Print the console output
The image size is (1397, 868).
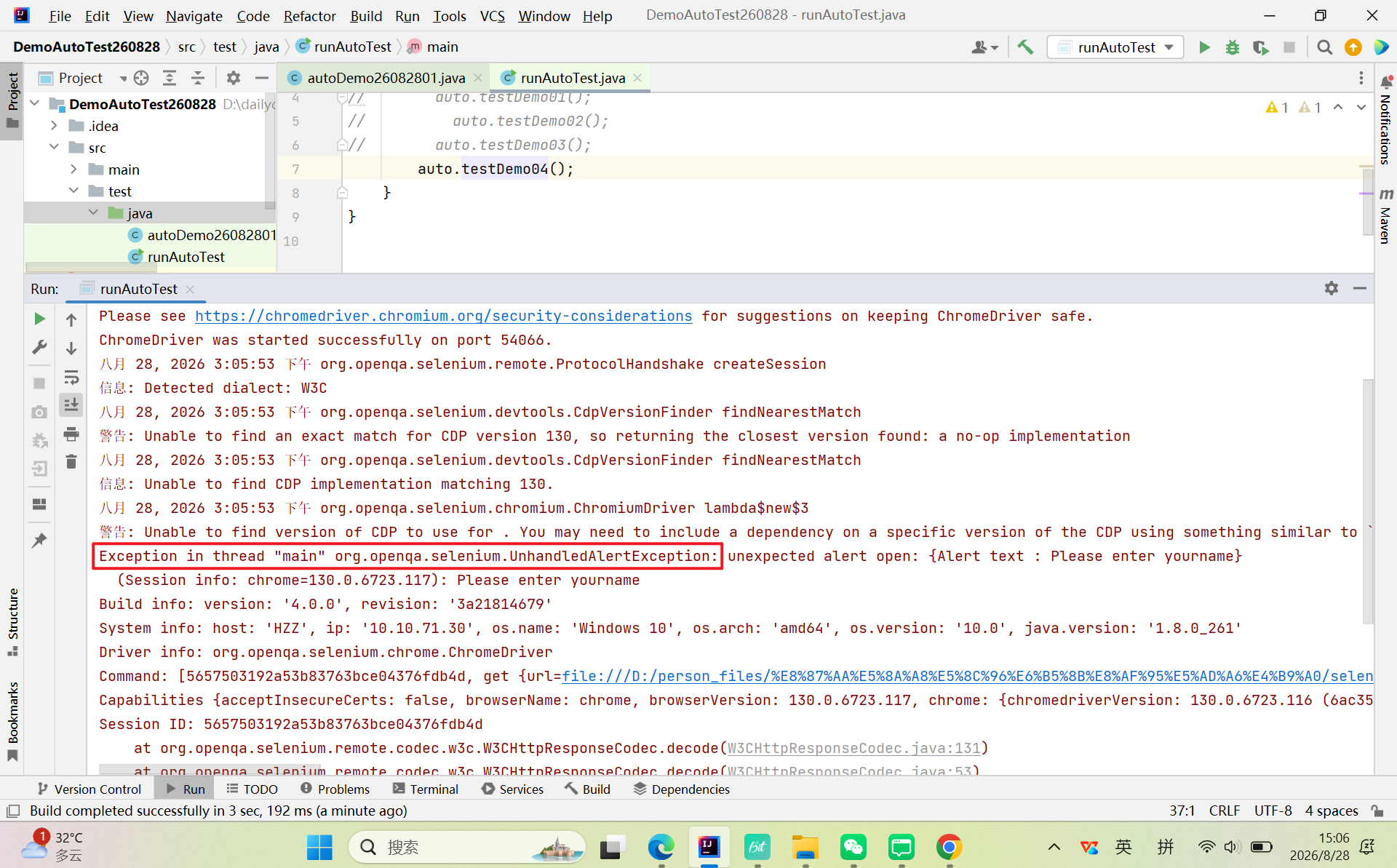tap(71, 434)
